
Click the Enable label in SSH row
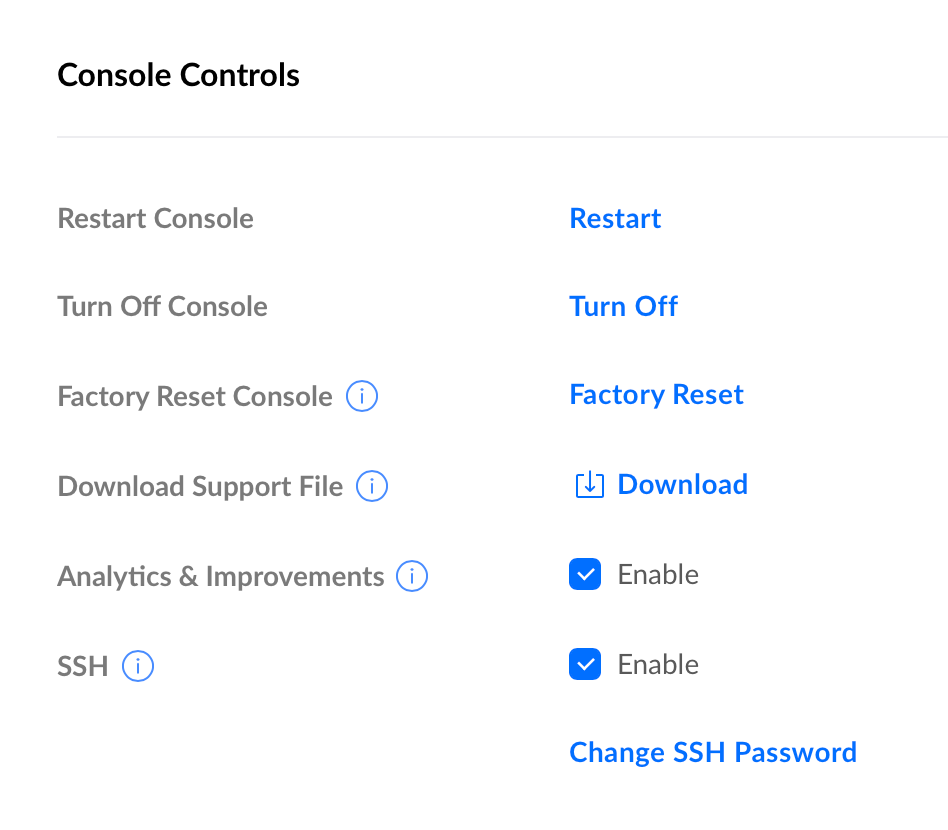tap(658, 665)
